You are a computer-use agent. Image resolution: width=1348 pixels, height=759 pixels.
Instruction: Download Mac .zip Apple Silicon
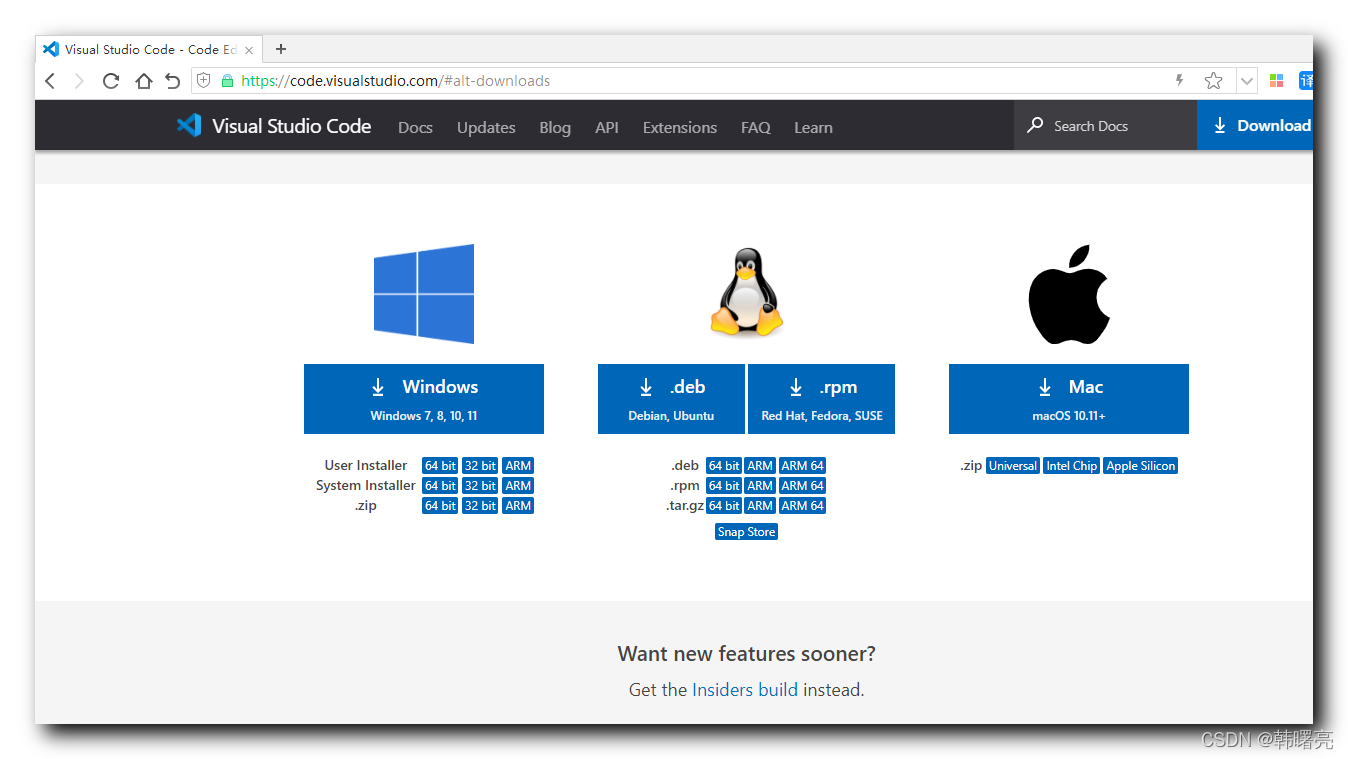(1141, 466)
